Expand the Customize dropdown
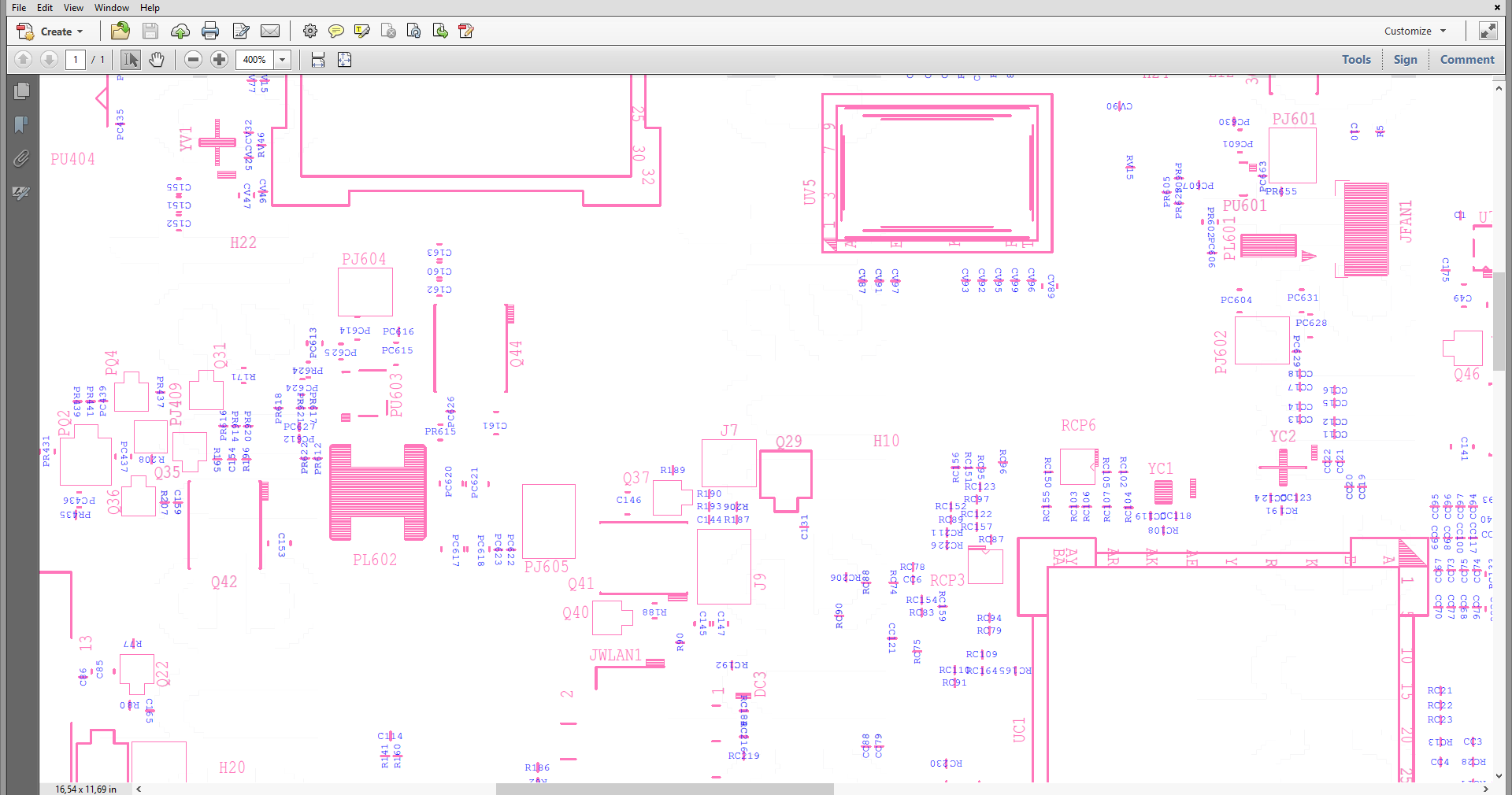 click(1415, 31)
